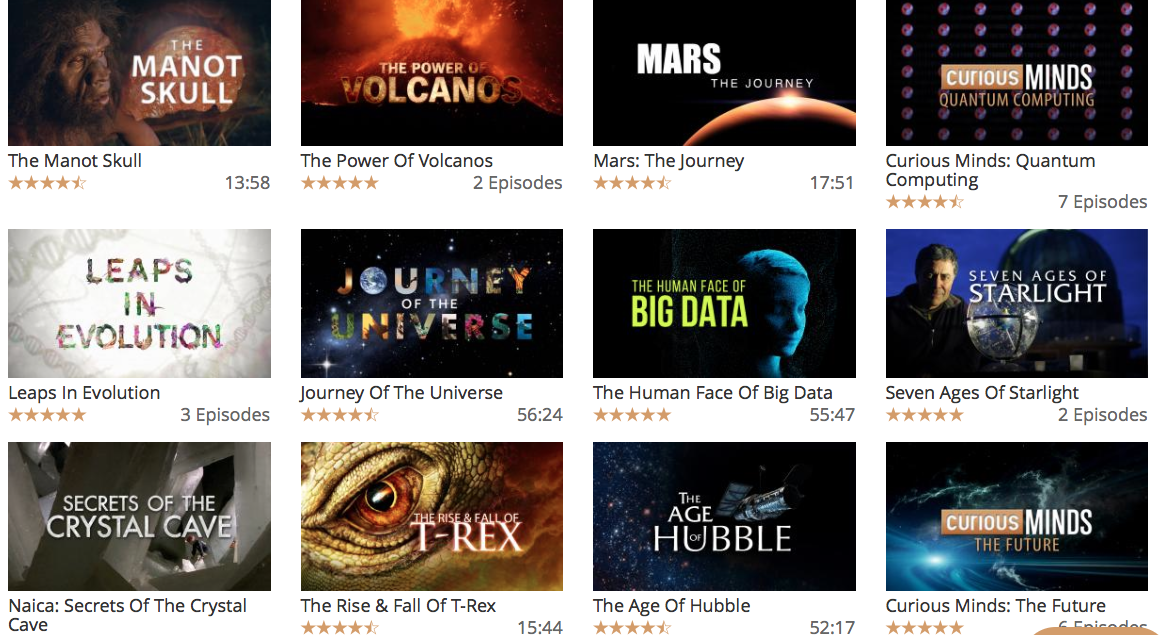The width and height of the screenshot is (1159, 635).
Task: Click 'Naica: Secrets Of The Crystal Cave' title
Action: (127, 615)
